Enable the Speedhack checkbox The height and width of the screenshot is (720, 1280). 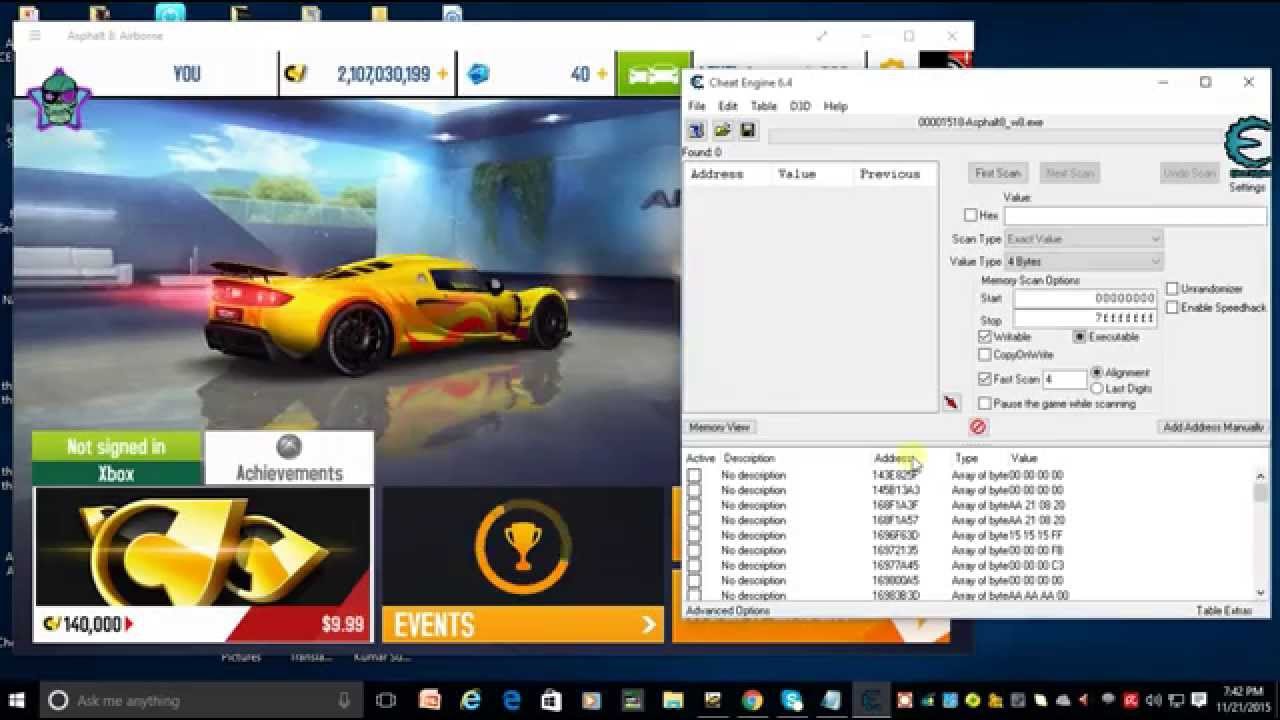pos(1172,308)
